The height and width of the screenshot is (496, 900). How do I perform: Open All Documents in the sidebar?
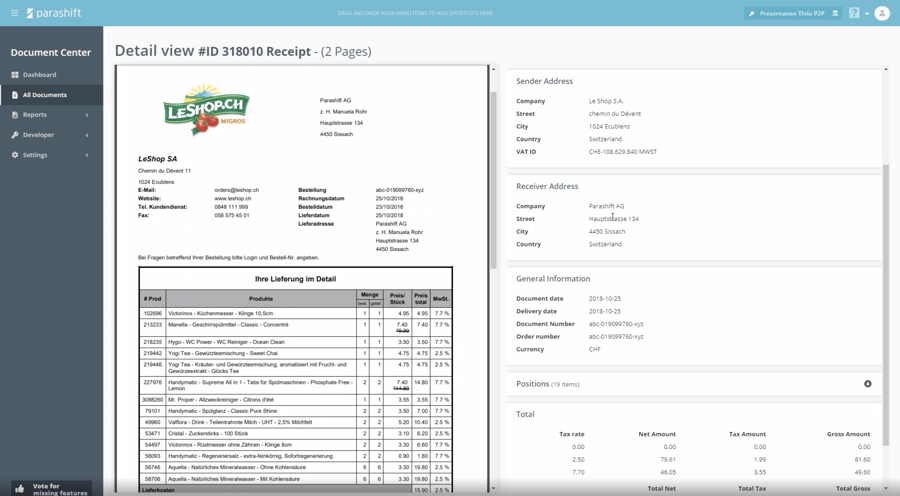tap(52, 95)
